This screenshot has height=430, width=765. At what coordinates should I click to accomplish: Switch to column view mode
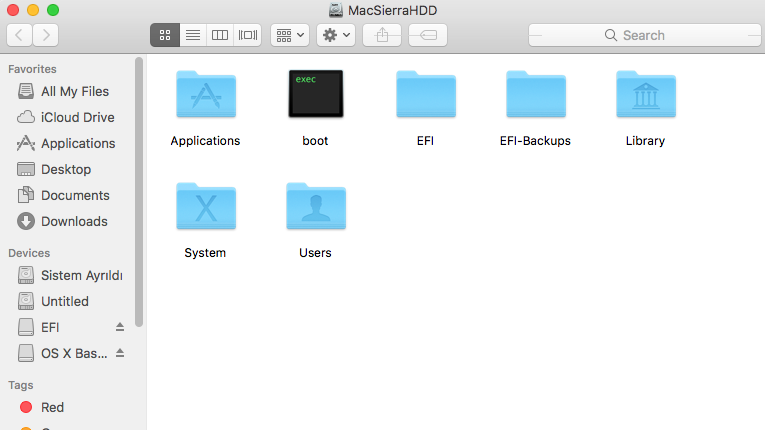coord(220,35)
